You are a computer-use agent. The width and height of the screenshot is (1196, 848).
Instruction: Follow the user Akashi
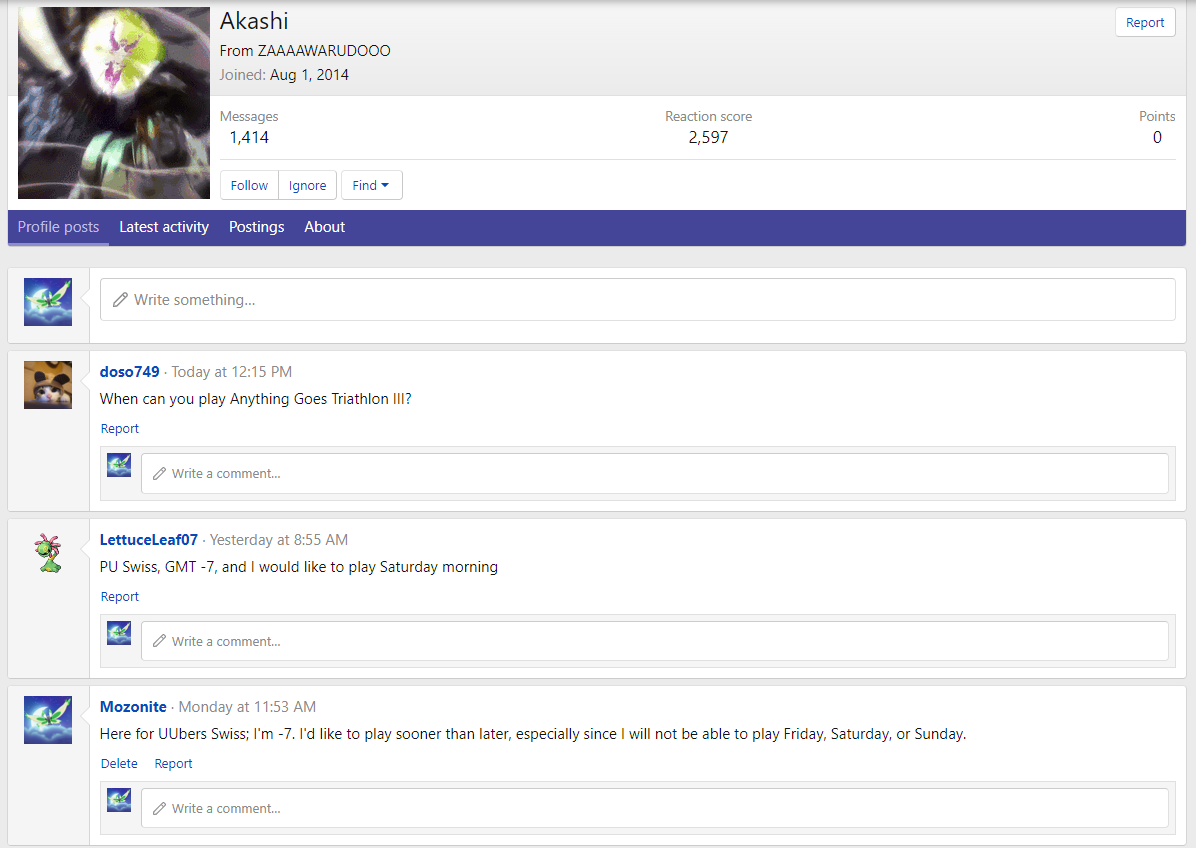click(x=249, y=185)
